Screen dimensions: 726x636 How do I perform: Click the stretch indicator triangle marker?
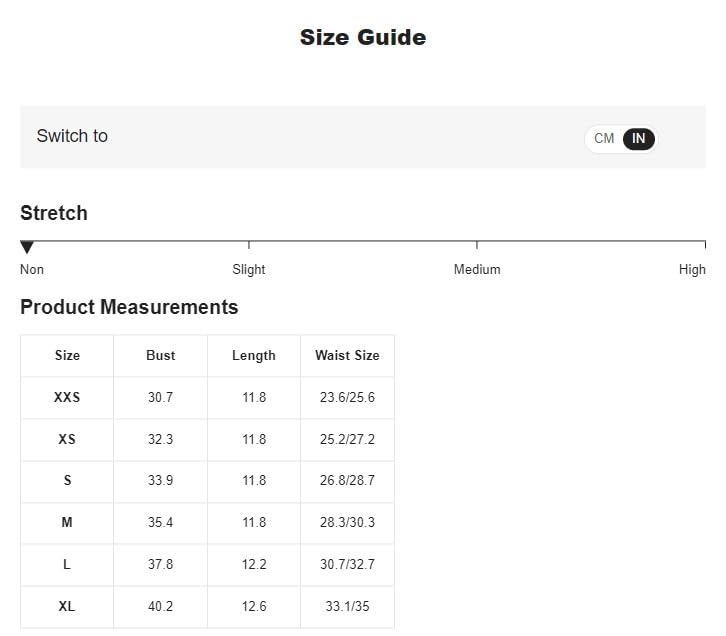(x=27, y=247)
